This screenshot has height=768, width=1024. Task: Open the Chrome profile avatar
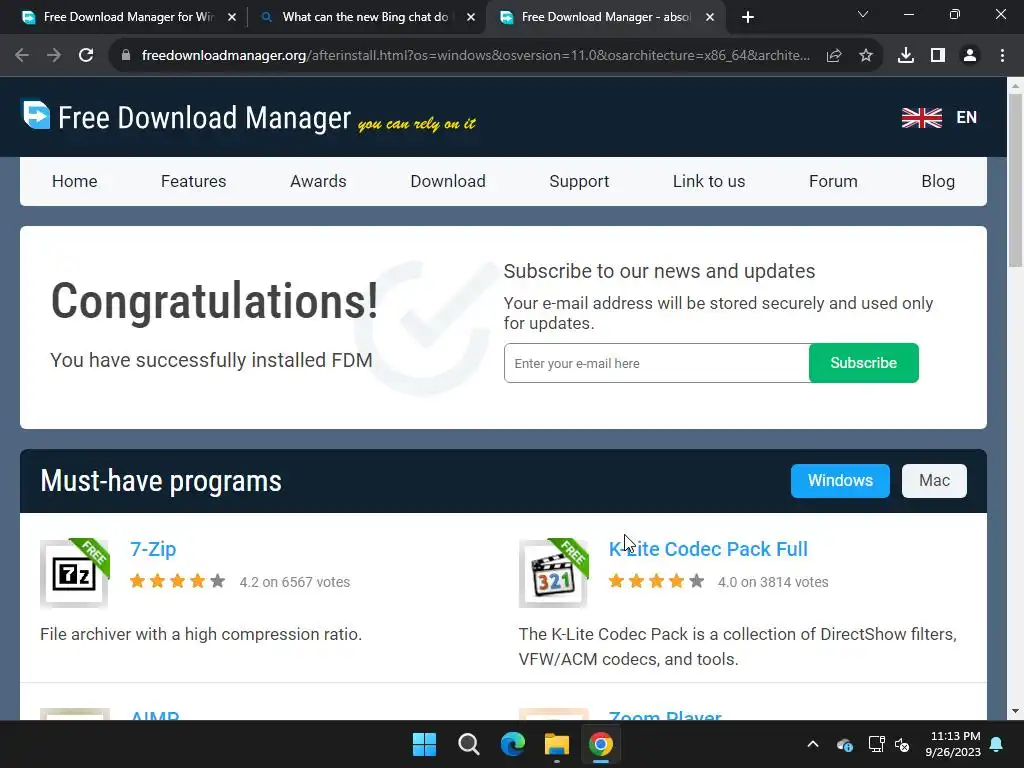(970, 56)
